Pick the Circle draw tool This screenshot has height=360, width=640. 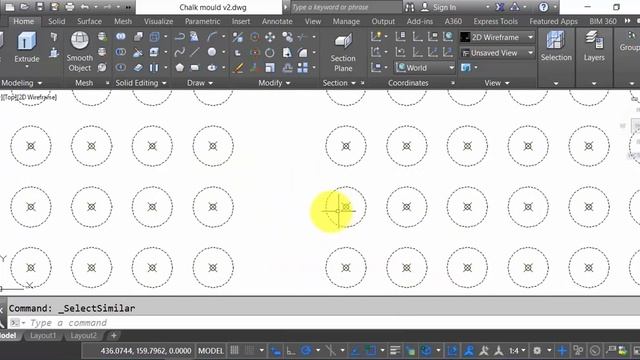click(x=211, y=52)
